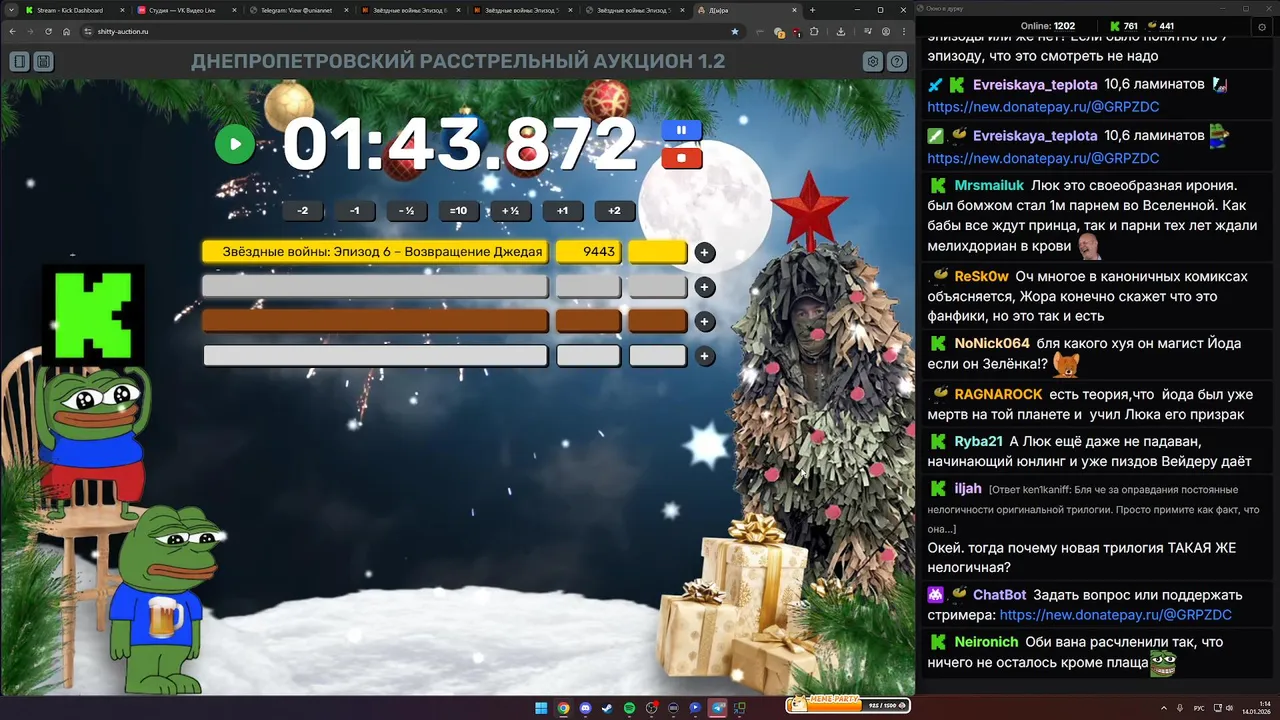The height and width of the screenshot is (720, 1280).
Task: Click username RAGNAROCK in chat
Action: click(998, 394)
